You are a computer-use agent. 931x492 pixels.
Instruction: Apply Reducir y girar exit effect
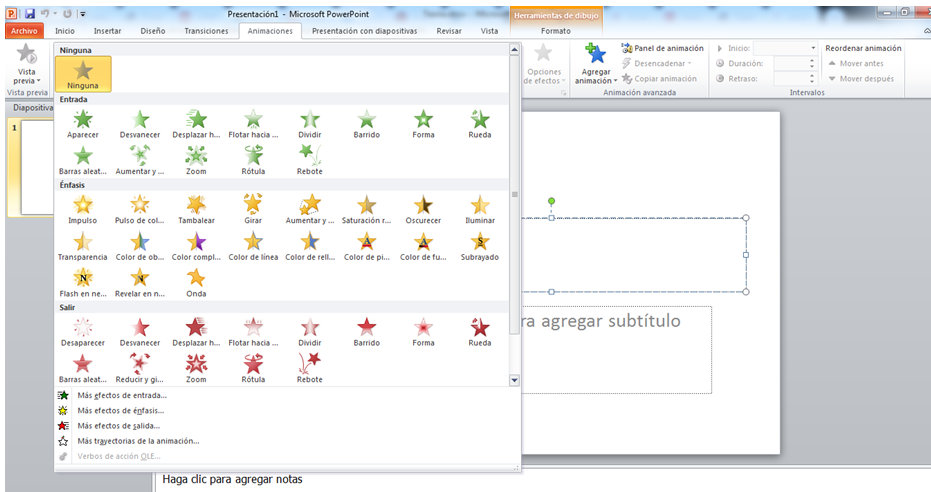coord(140,369)
